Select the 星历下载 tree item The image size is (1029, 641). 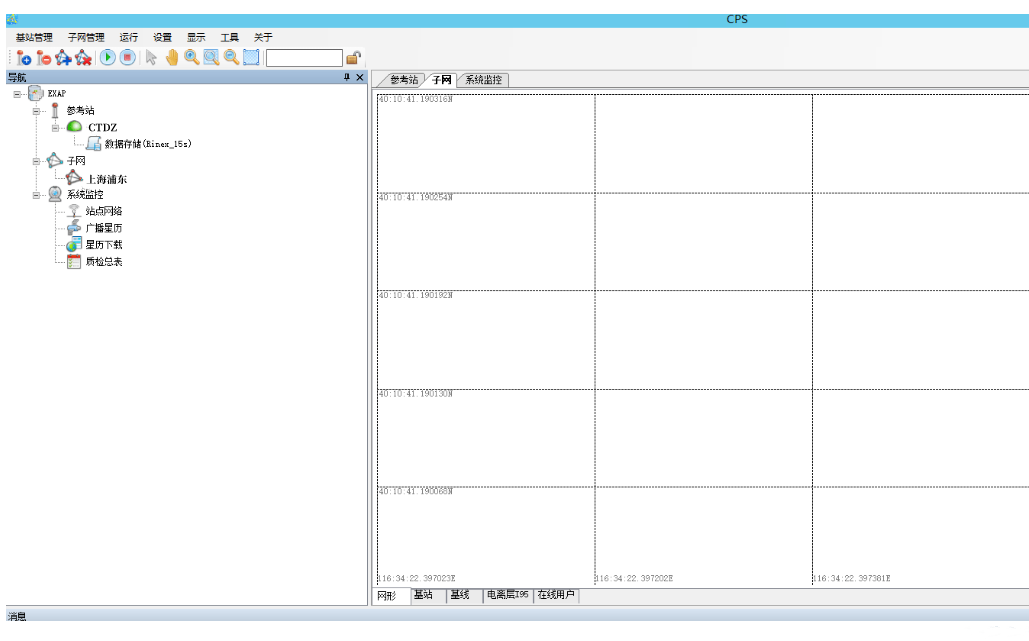[x=104, y=245]
